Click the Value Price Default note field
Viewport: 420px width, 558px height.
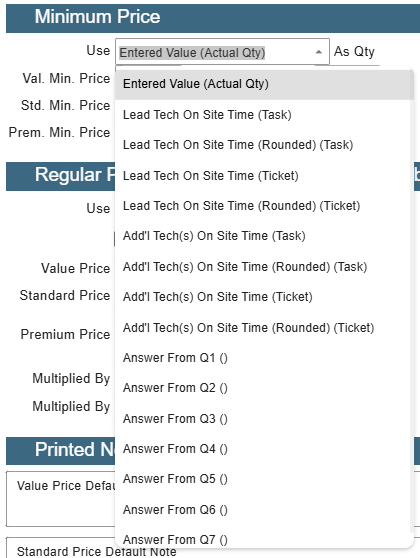pos(61,499)
